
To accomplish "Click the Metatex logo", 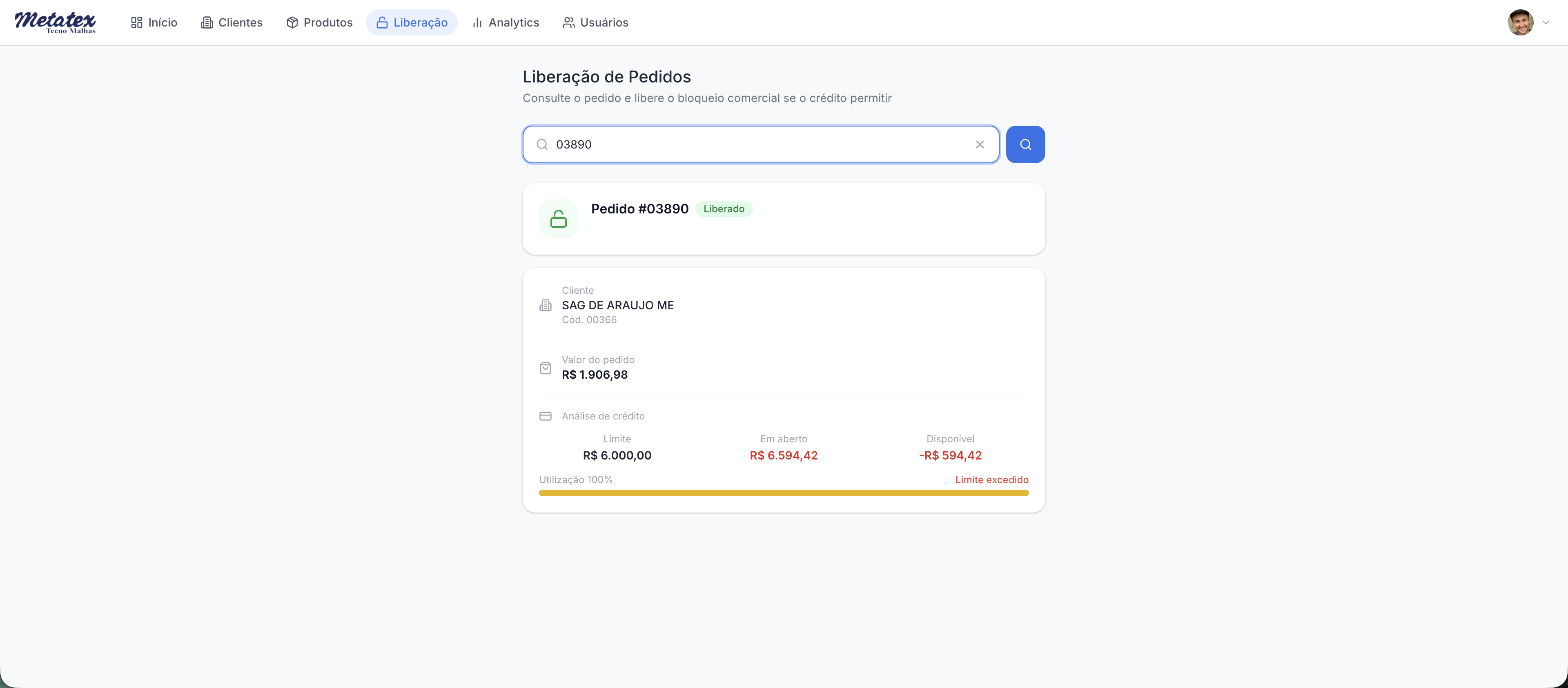I will 56,22.
